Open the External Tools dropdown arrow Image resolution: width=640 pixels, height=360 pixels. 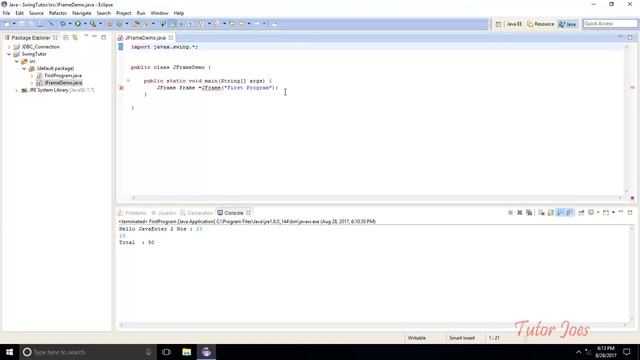[100, 24]
